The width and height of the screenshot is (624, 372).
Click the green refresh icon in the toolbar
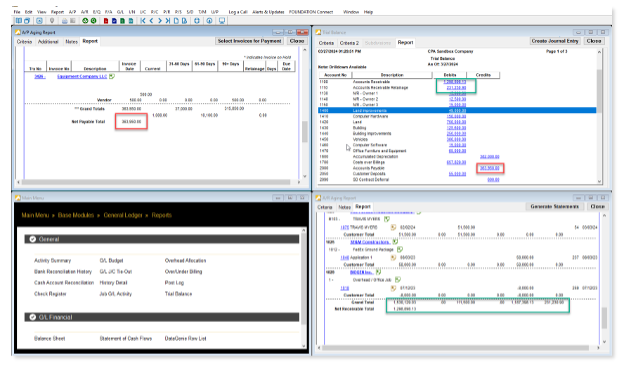coord(85,21)
